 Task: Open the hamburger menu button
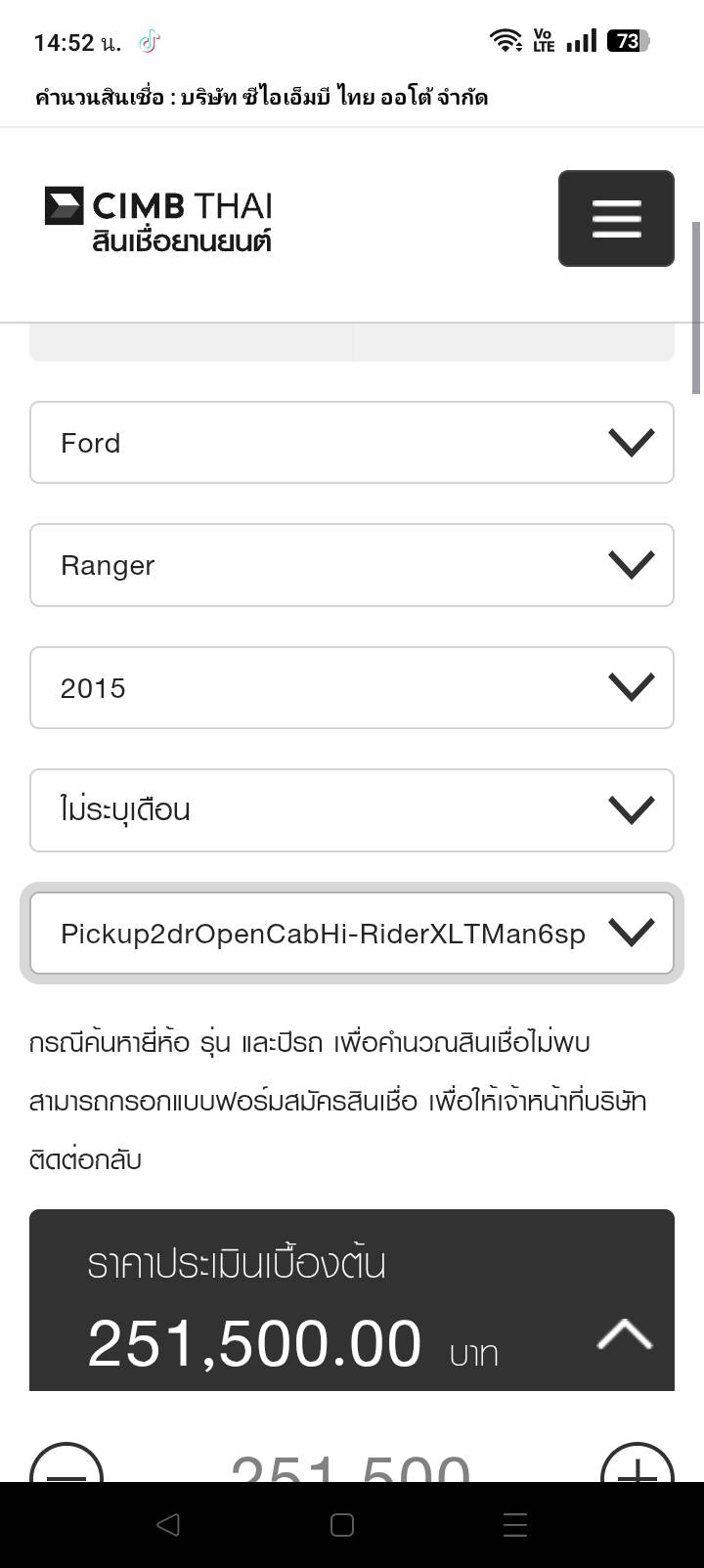pos(616,218)
